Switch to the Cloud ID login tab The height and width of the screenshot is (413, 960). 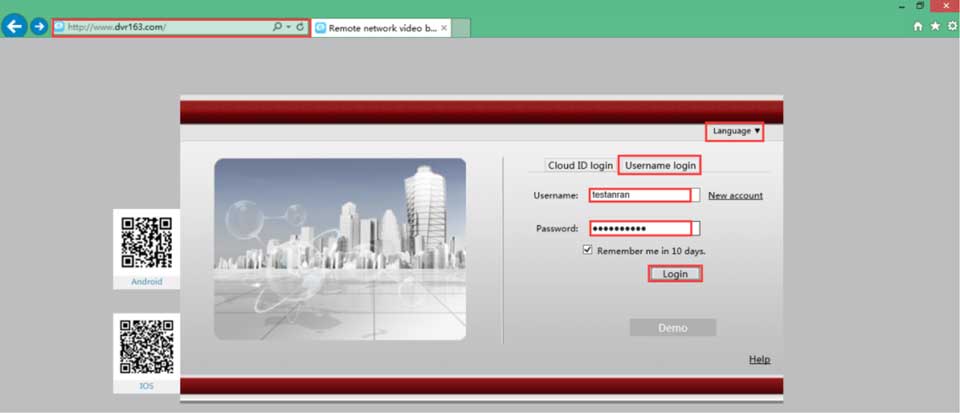click(x=580, y=165)
